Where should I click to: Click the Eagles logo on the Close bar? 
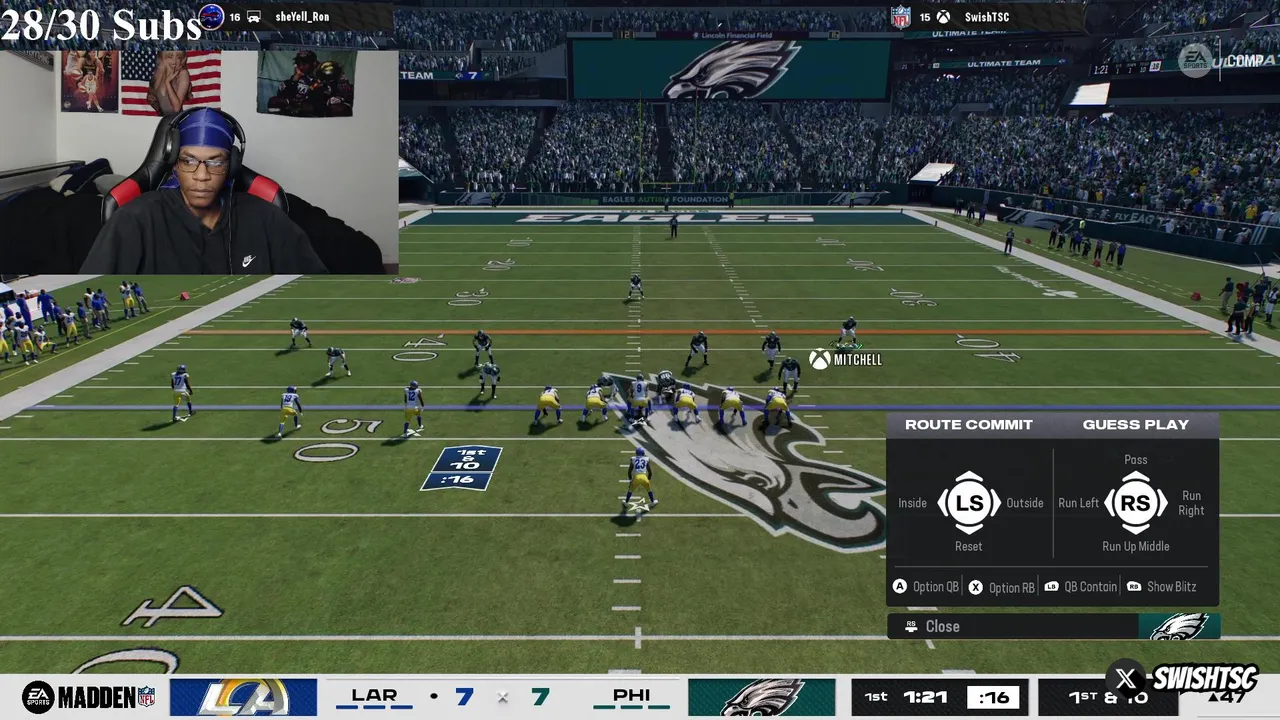[1179, 627]
